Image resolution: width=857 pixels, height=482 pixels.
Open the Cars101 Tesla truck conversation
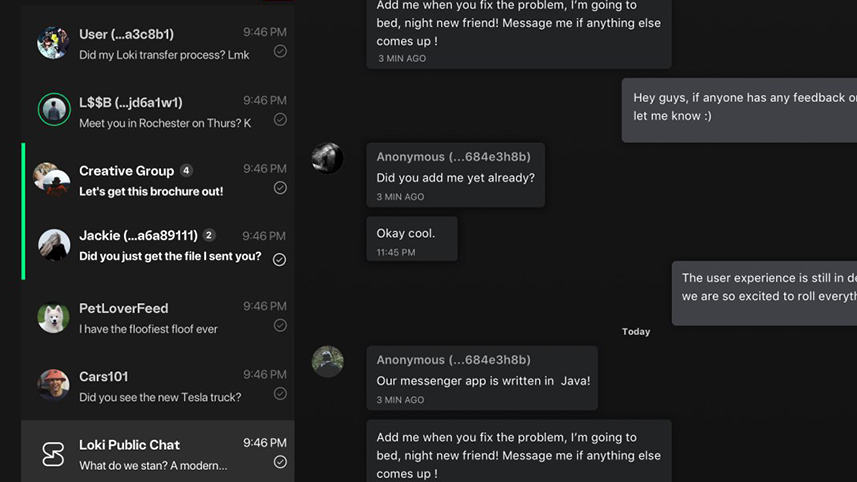pyautogui.click(x=157, y=386)
